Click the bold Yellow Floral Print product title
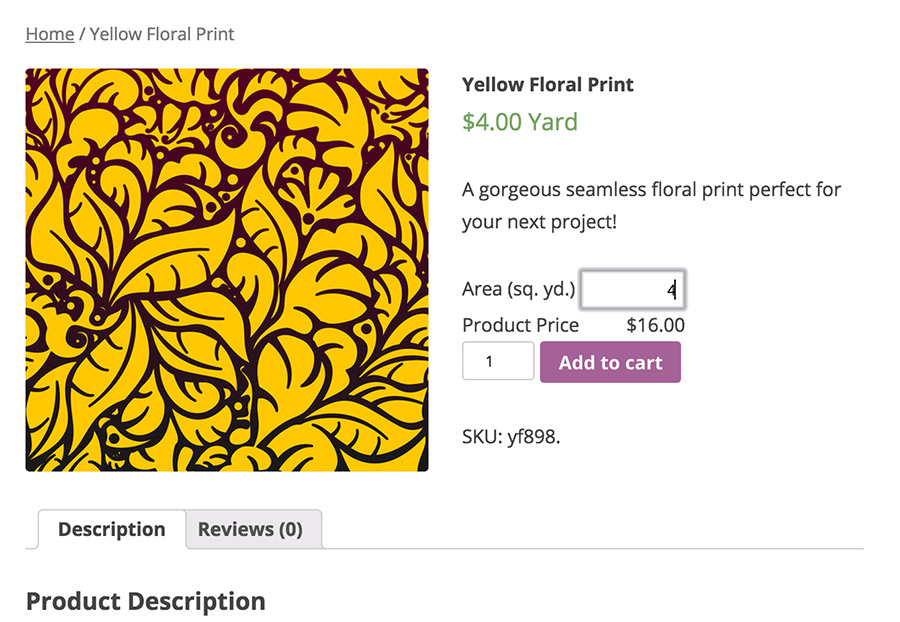The width and height of the screenshot is (900, 622). [548, 85]
